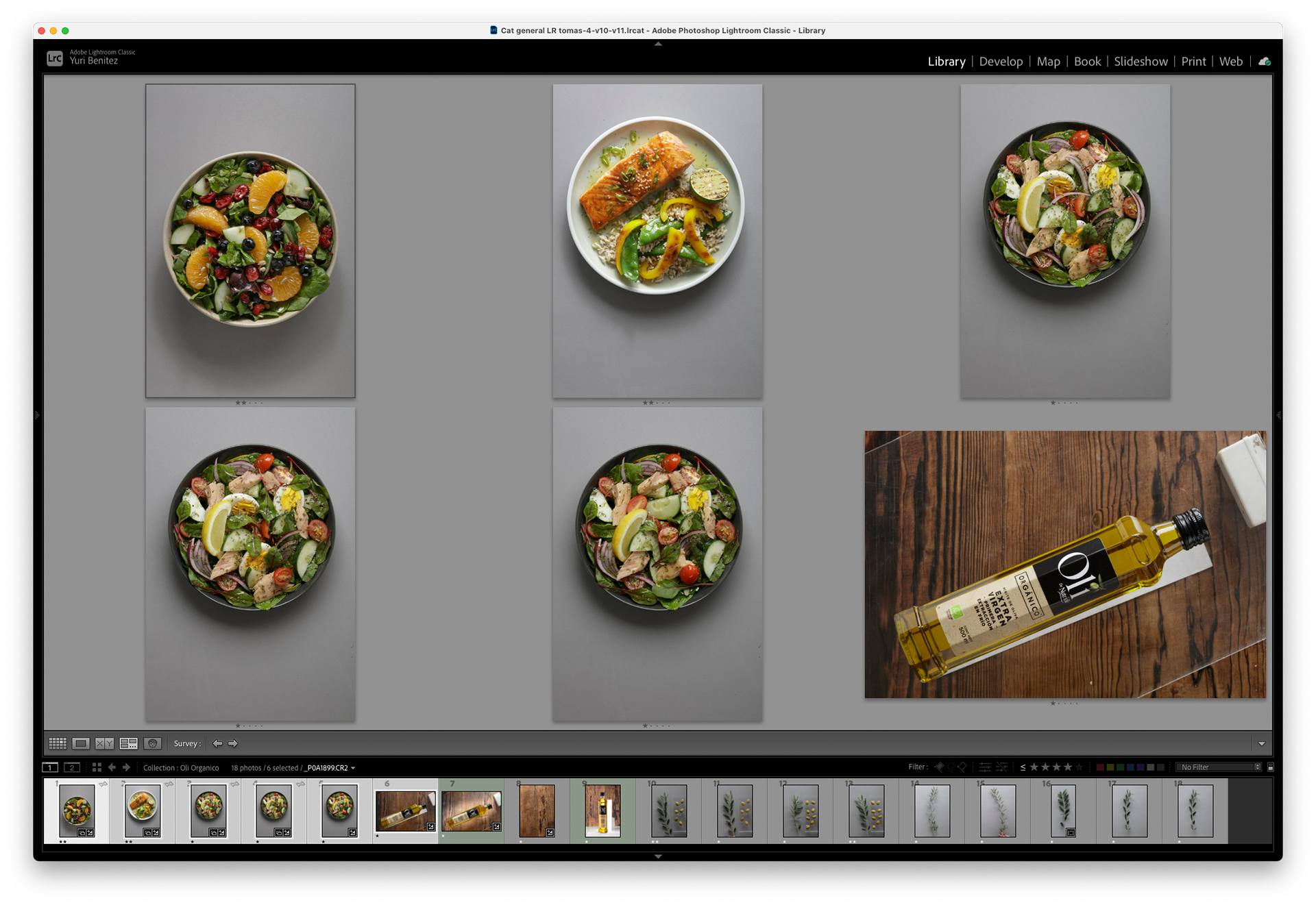Open People view face icon

tap(152, 743)
